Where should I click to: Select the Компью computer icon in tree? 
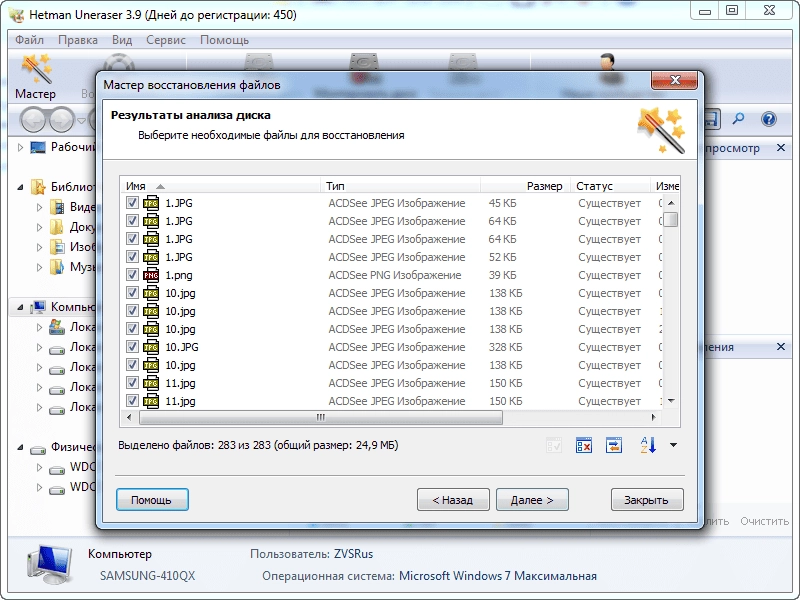(38, 307)
